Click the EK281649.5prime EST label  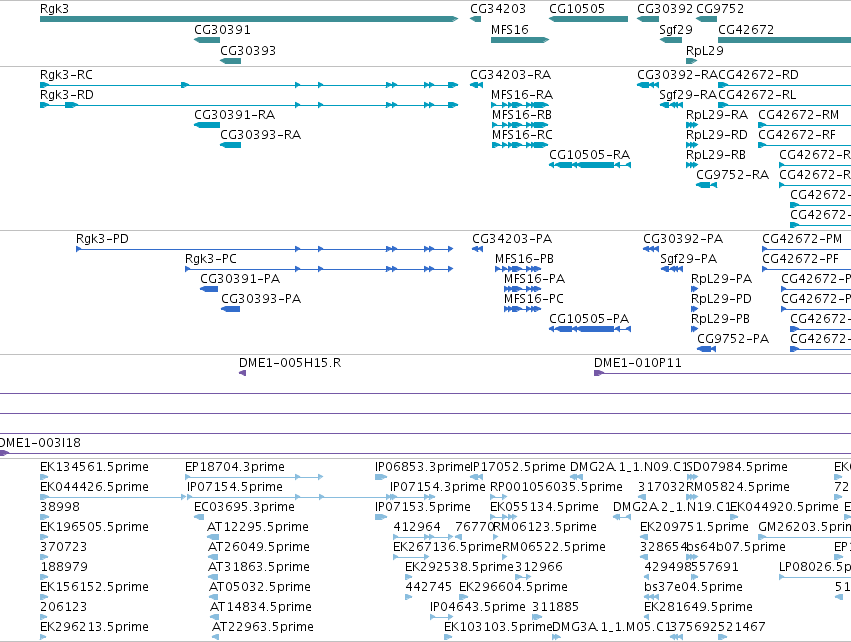coord(698,607)
